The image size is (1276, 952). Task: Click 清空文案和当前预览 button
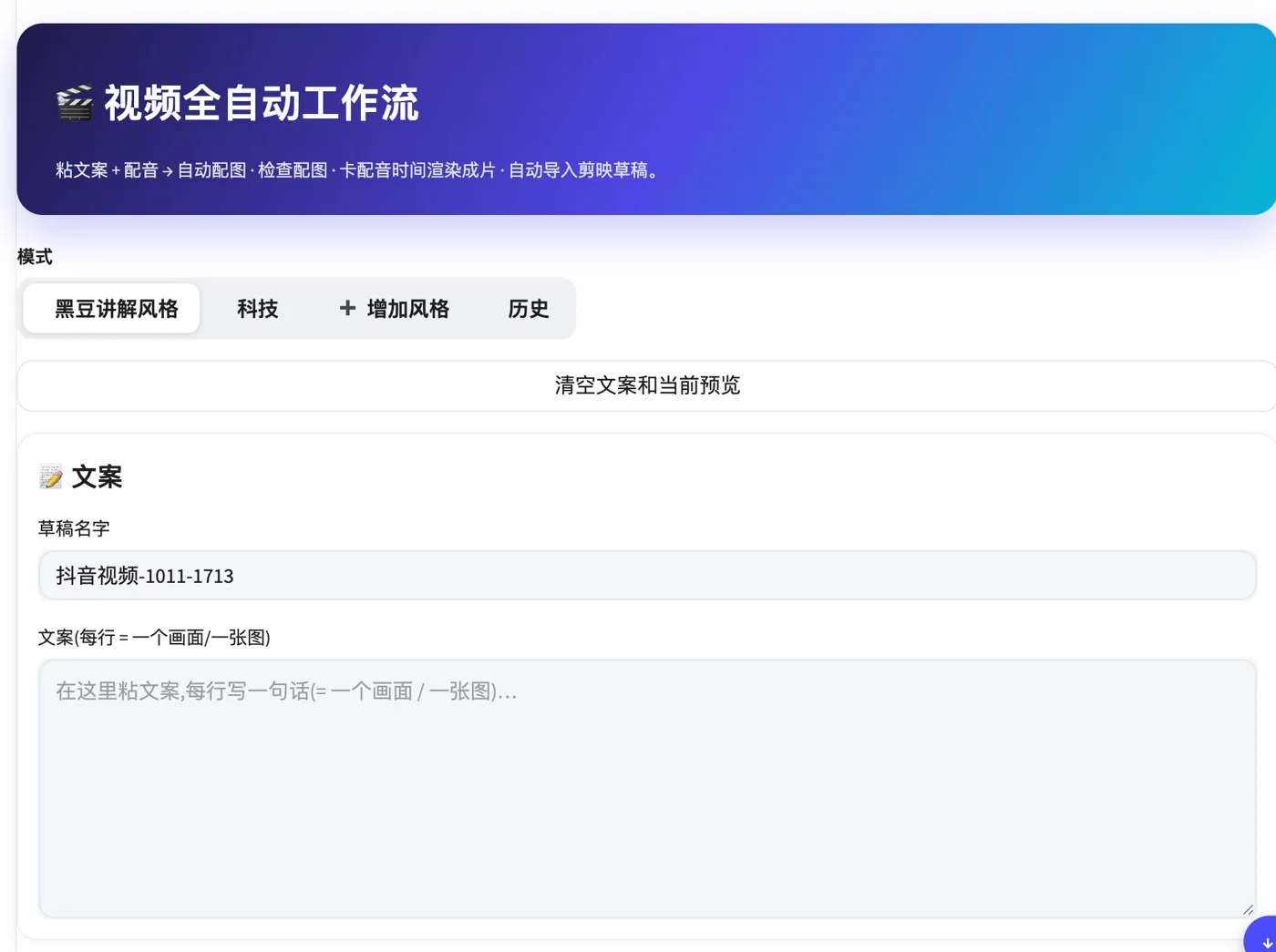pyautogui.click(x=647, y=385)
